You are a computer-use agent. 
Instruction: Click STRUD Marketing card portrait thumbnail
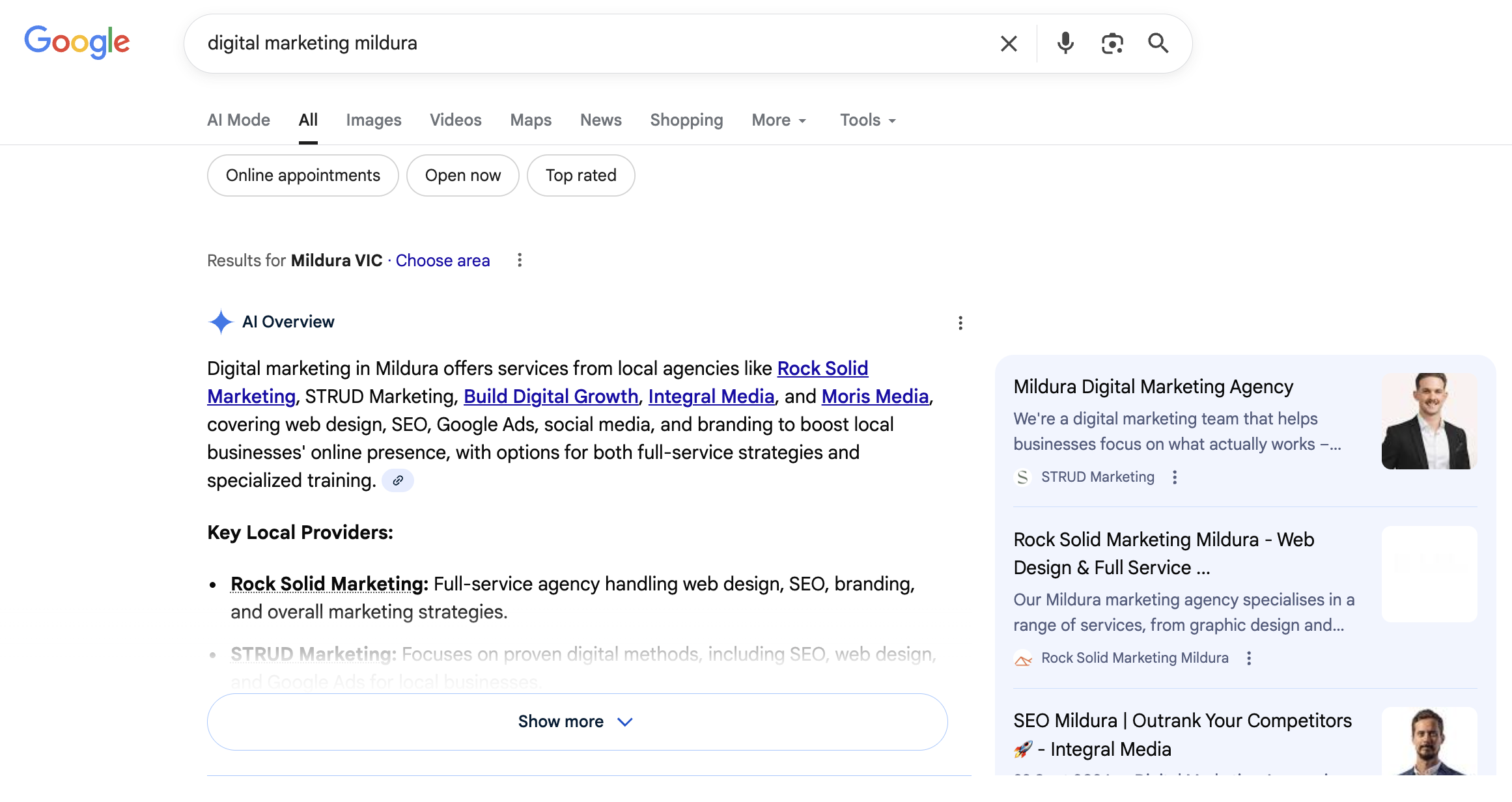point(1429,421)
